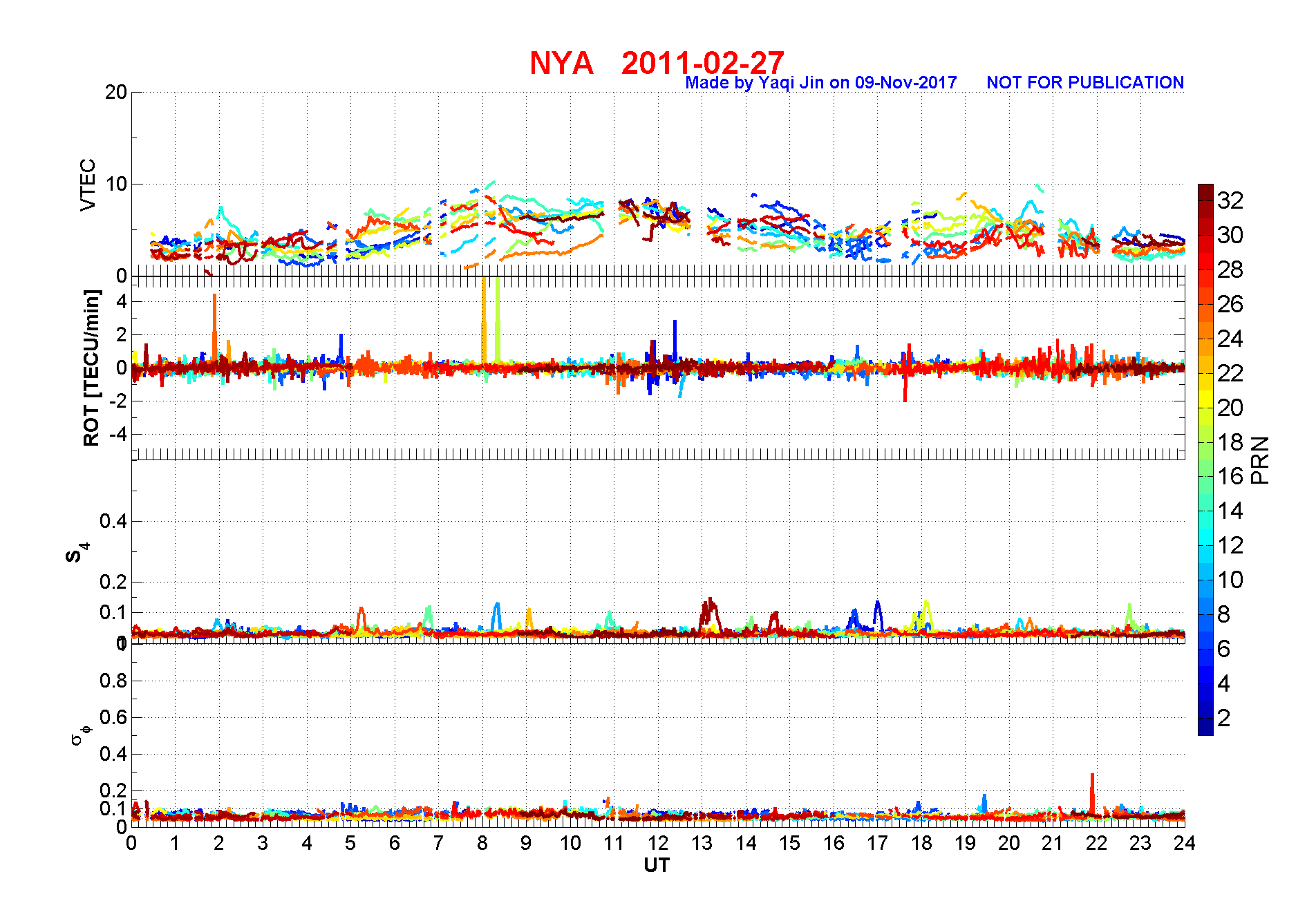Click the red σφ spike near 22 UT
Image resolution: width=1316 pixels, height=919 pixels.
(x=1092, y=795)
